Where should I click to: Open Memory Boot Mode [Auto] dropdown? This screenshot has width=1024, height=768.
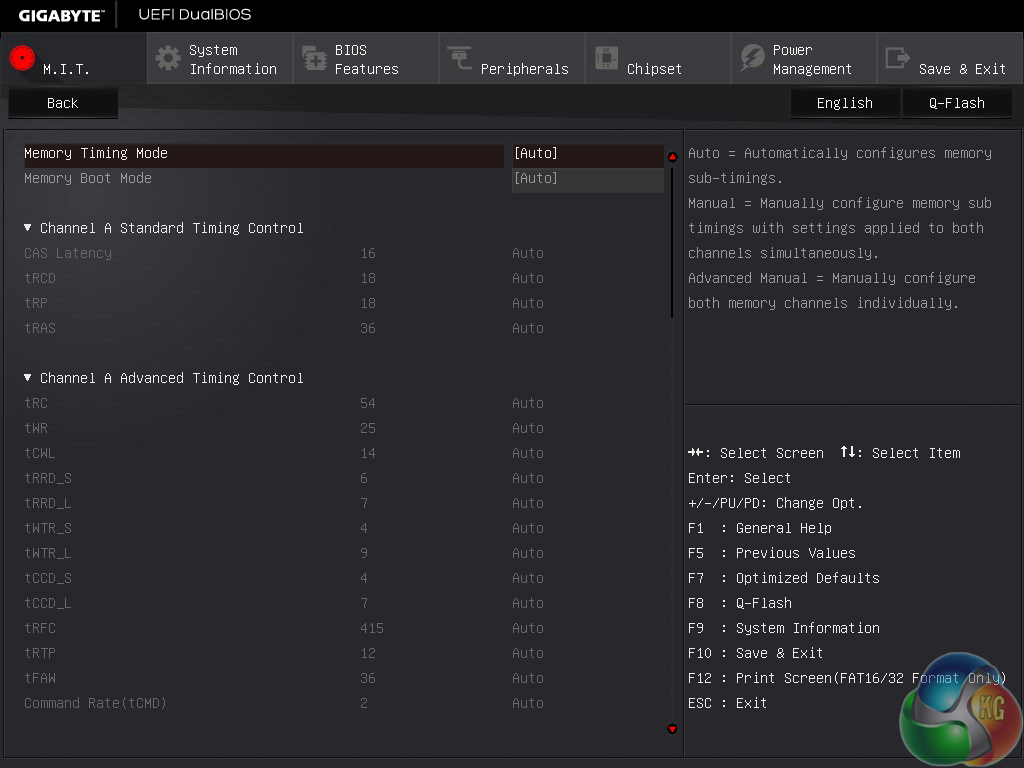click(587, 179)
